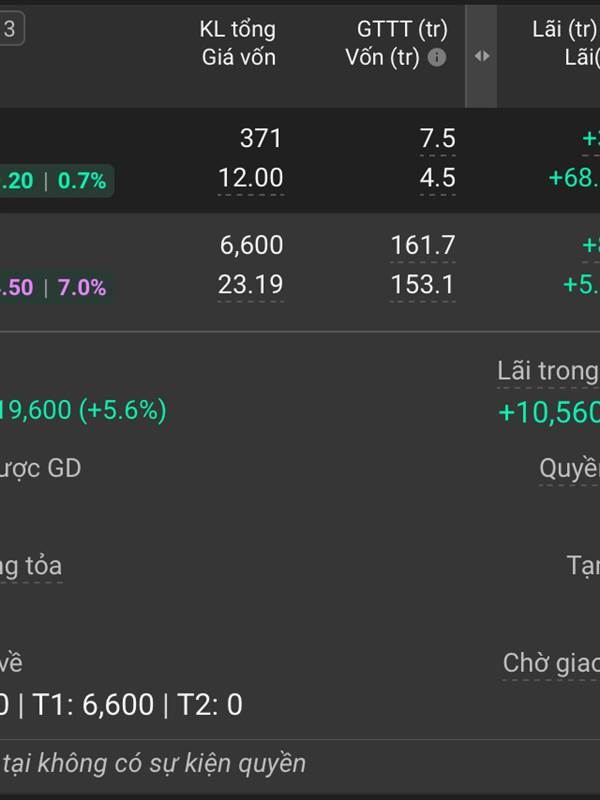Image resolution: width=600 pixels, height=800 pixels.
Task: Click the T1: 6,600 settlement text
Action: pos(94,705)
